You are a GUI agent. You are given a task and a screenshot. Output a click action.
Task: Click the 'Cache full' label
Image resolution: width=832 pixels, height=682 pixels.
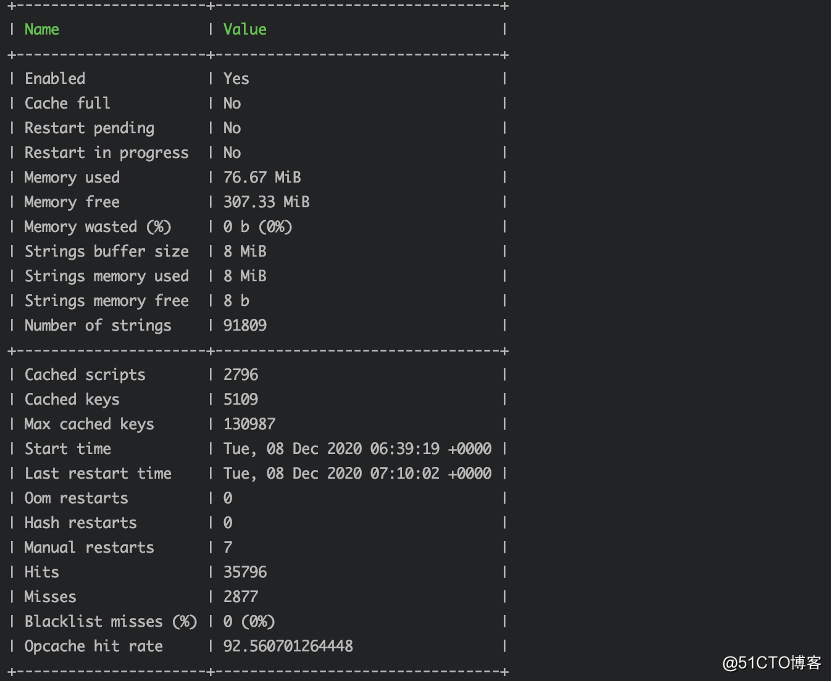click(x=67, y=103)
